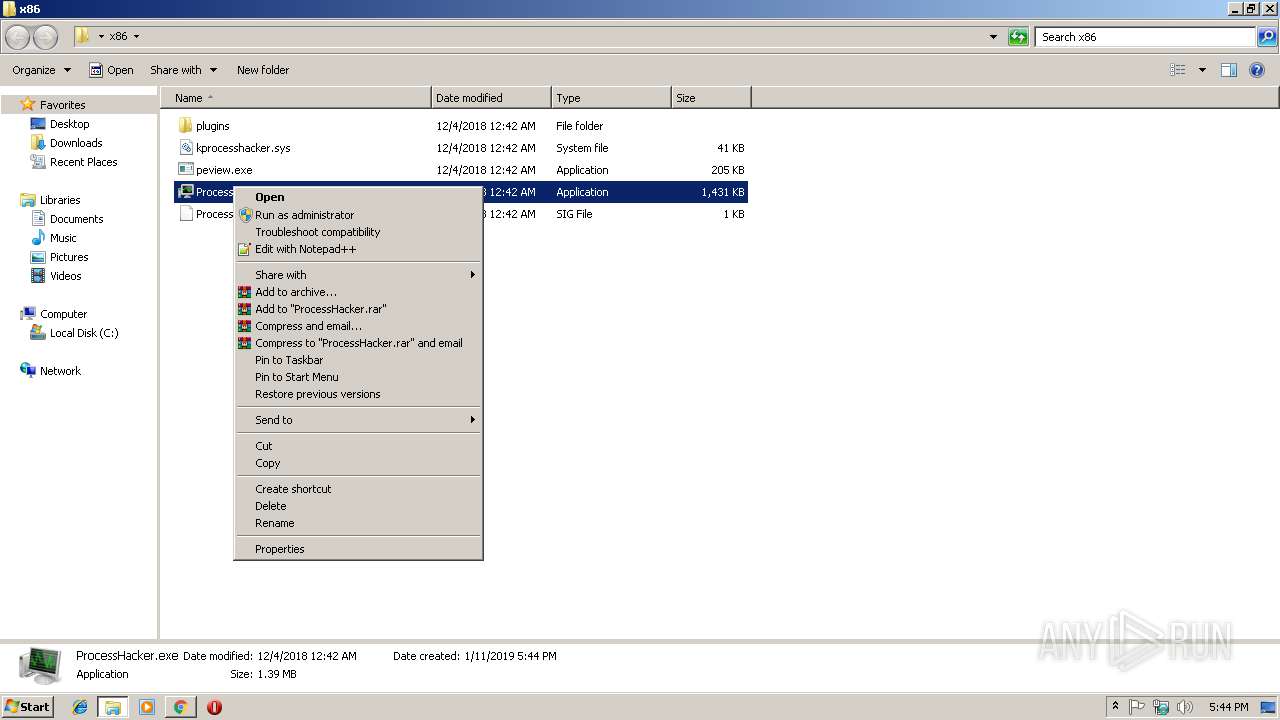This screenshot has height=720, width=1280.
Task: Click the Search x86 input field
Action: 1145,37
